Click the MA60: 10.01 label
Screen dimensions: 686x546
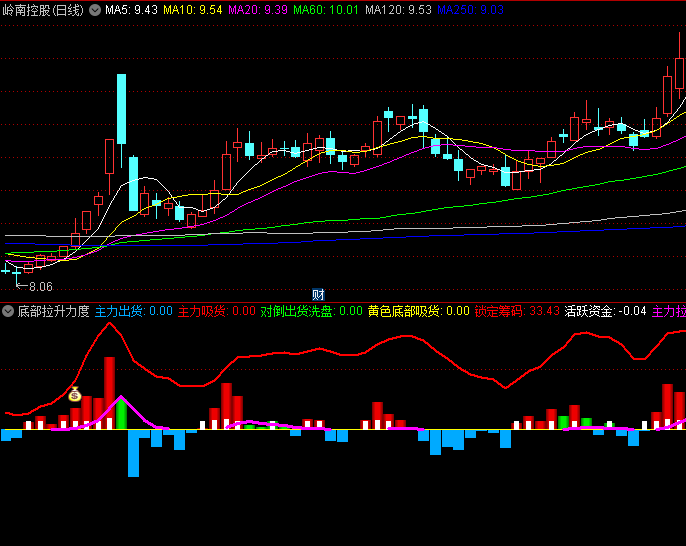click(326, 10)
